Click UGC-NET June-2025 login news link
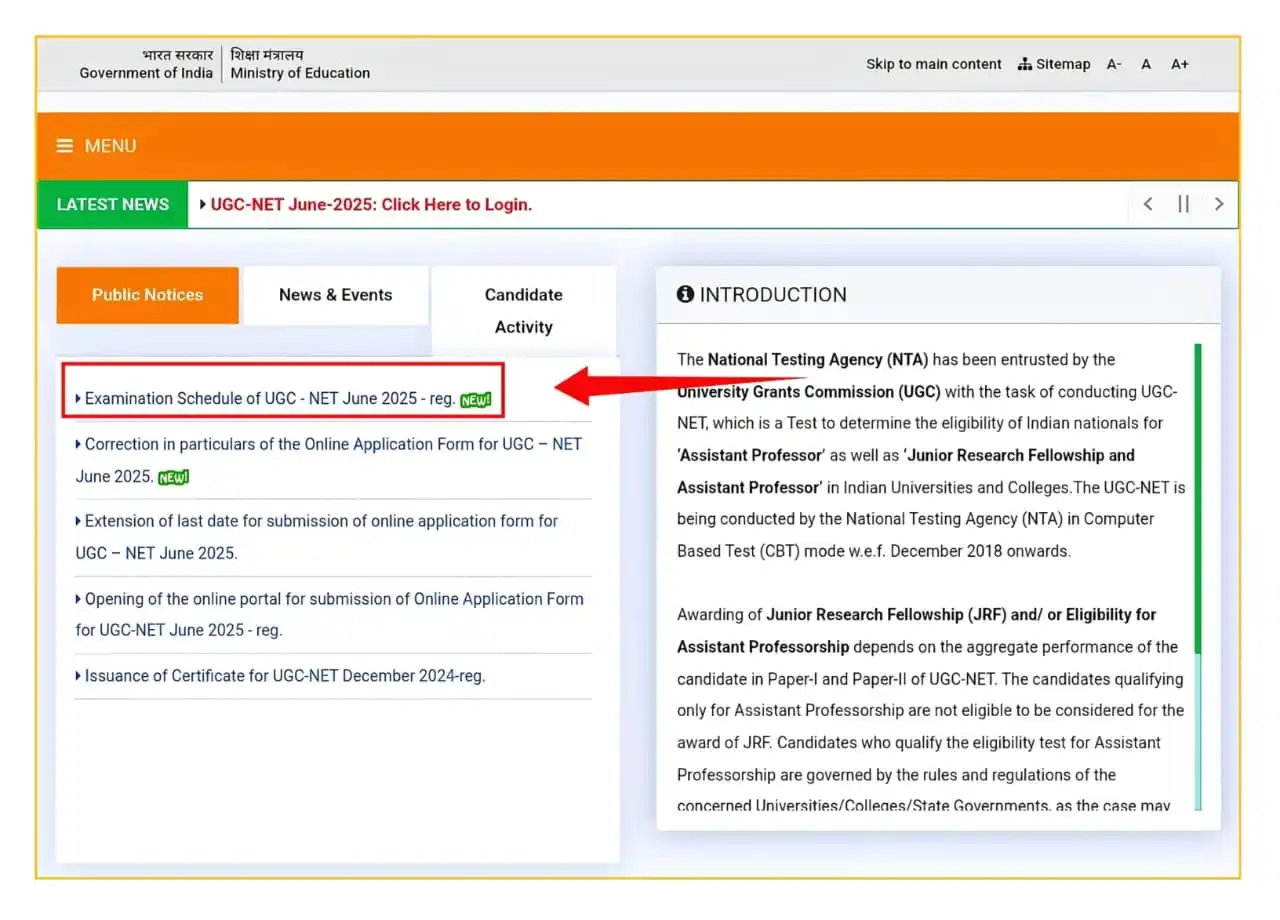 click(x=370, y=204)
